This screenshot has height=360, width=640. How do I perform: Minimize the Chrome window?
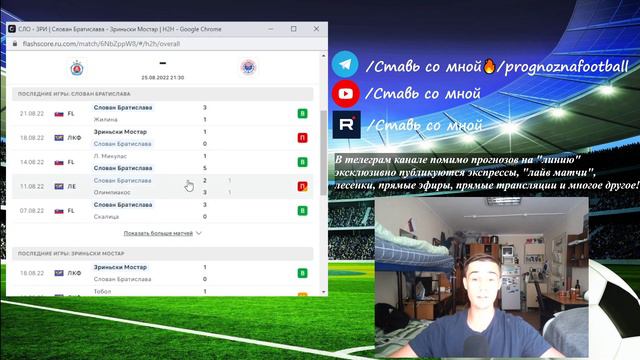[271, 29]
